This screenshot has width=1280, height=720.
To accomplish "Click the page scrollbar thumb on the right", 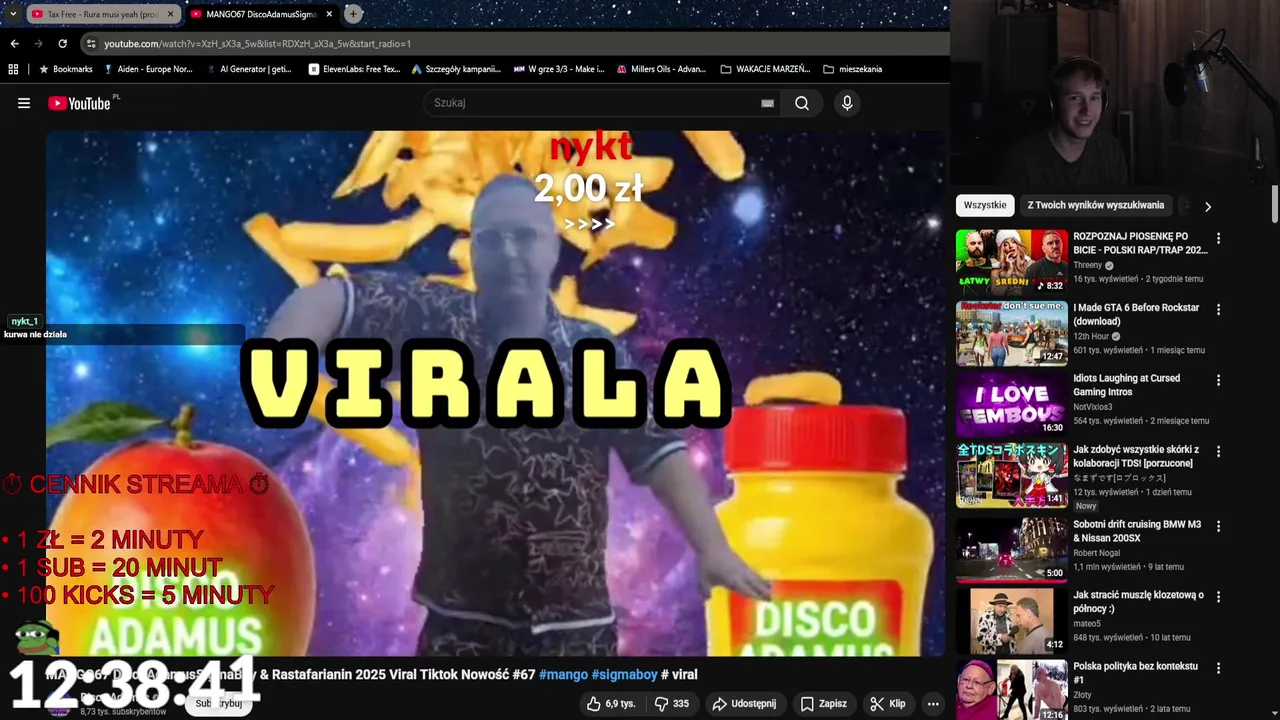I will 1275,204.
